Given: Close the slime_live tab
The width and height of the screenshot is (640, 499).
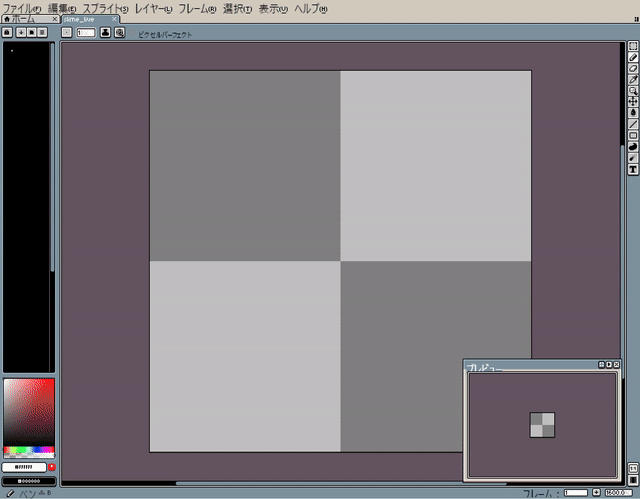Looking at the screenshot, I should pyautogui.click(x=114, y=19).
